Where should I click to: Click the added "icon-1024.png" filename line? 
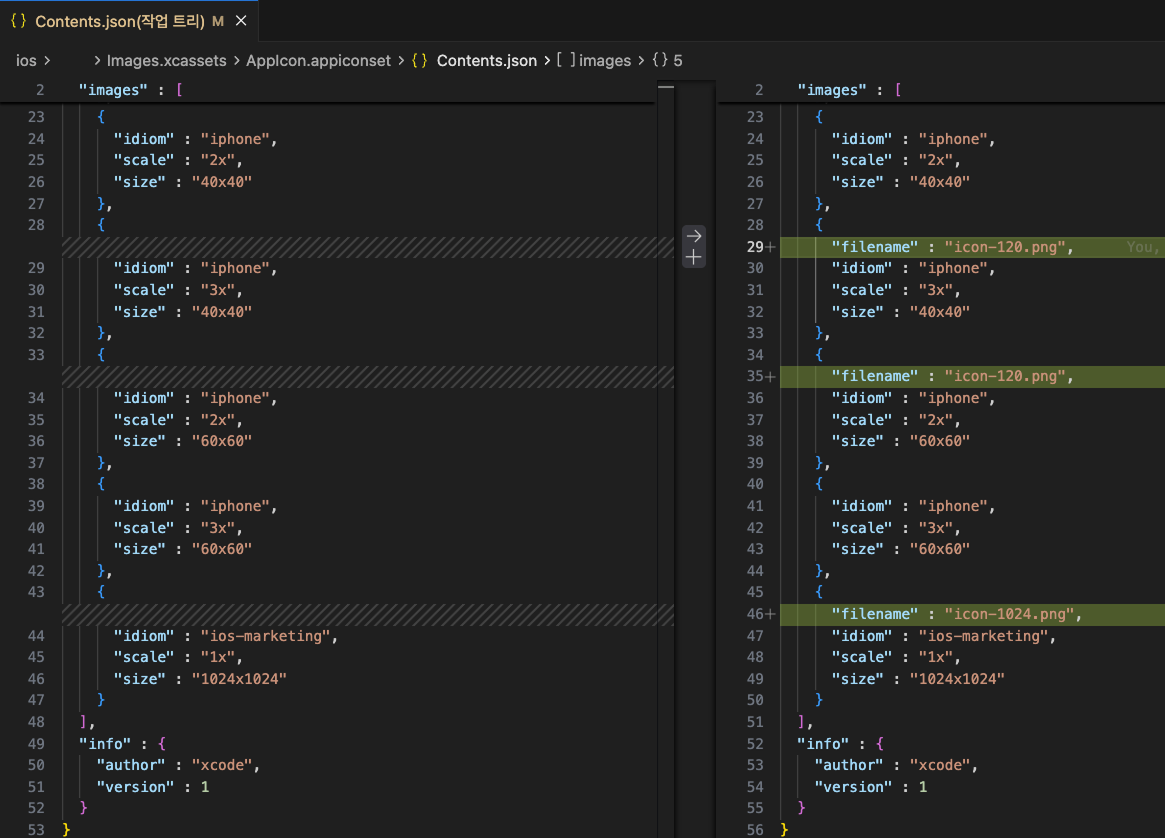click(x=958, y=614)
